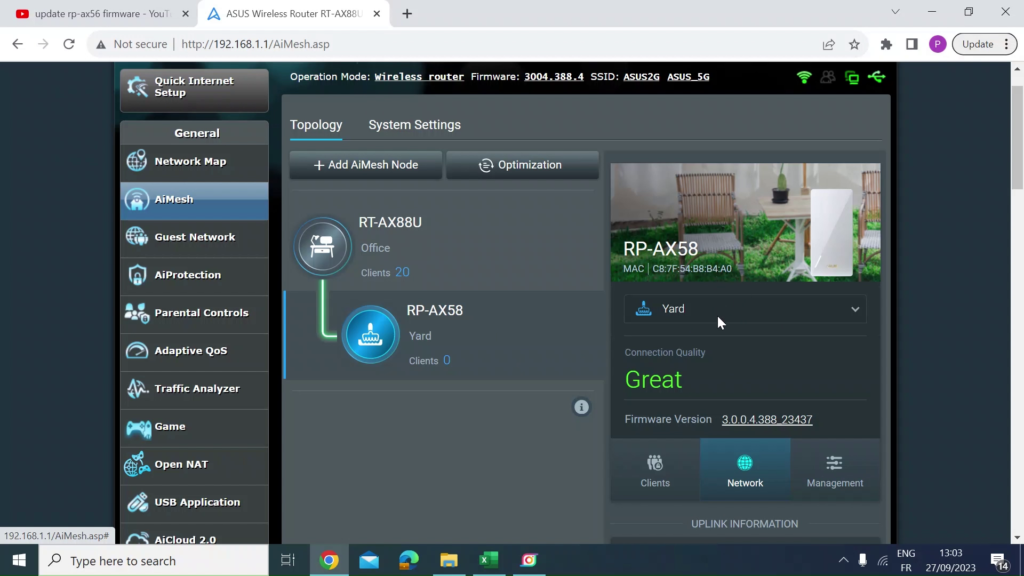1024x576 pixels.
Task: Click the RP-AX58 node icon
Action: [x=370, y=334]
